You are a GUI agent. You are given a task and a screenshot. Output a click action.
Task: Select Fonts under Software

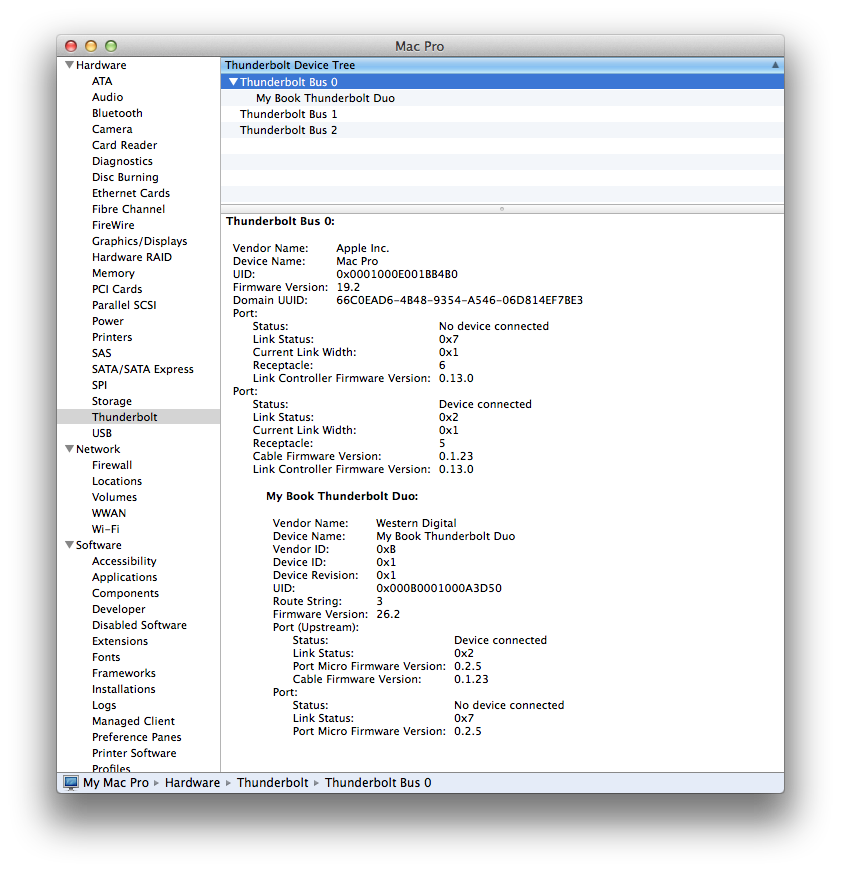pos(106,657)
